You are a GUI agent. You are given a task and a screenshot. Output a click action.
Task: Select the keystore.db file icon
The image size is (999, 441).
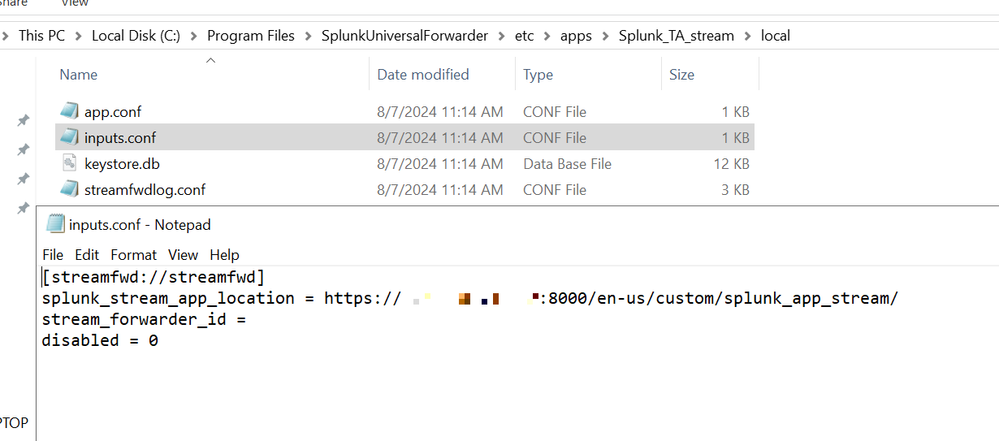click(69, 164)
